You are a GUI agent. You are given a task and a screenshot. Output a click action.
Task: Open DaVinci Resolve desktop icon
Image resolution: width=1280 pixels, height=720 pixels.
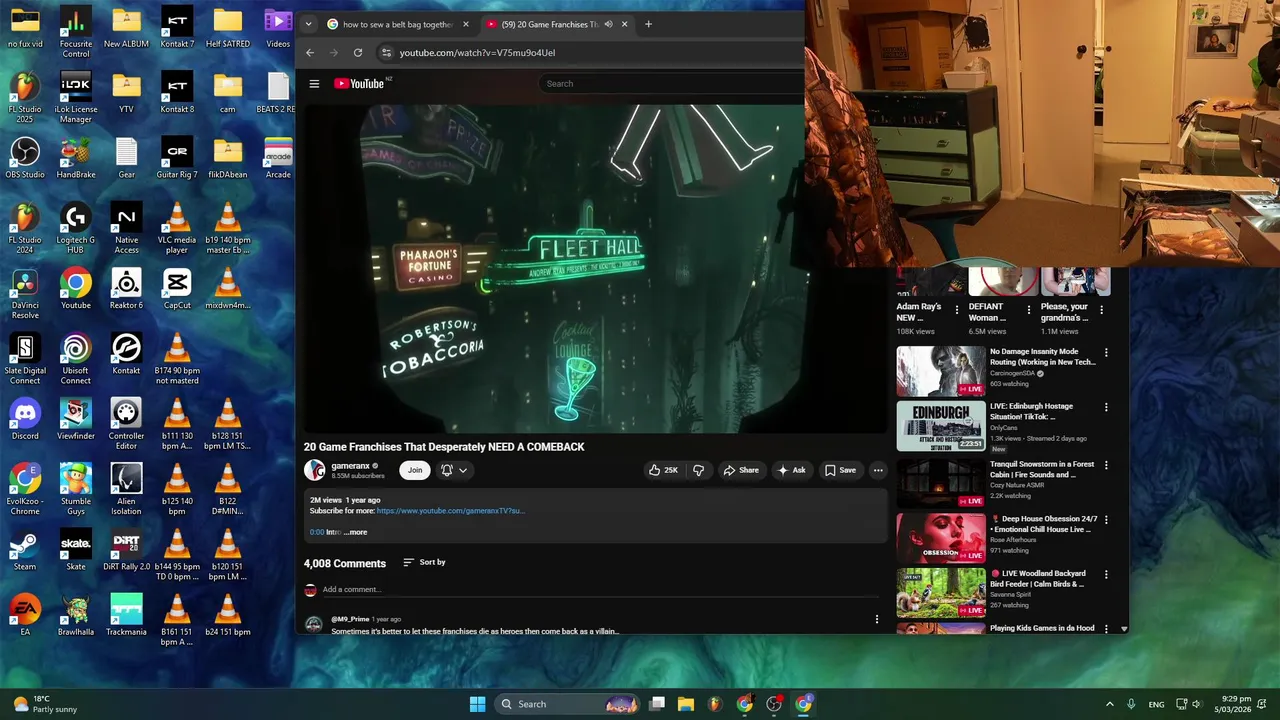[x=25, y=294]
